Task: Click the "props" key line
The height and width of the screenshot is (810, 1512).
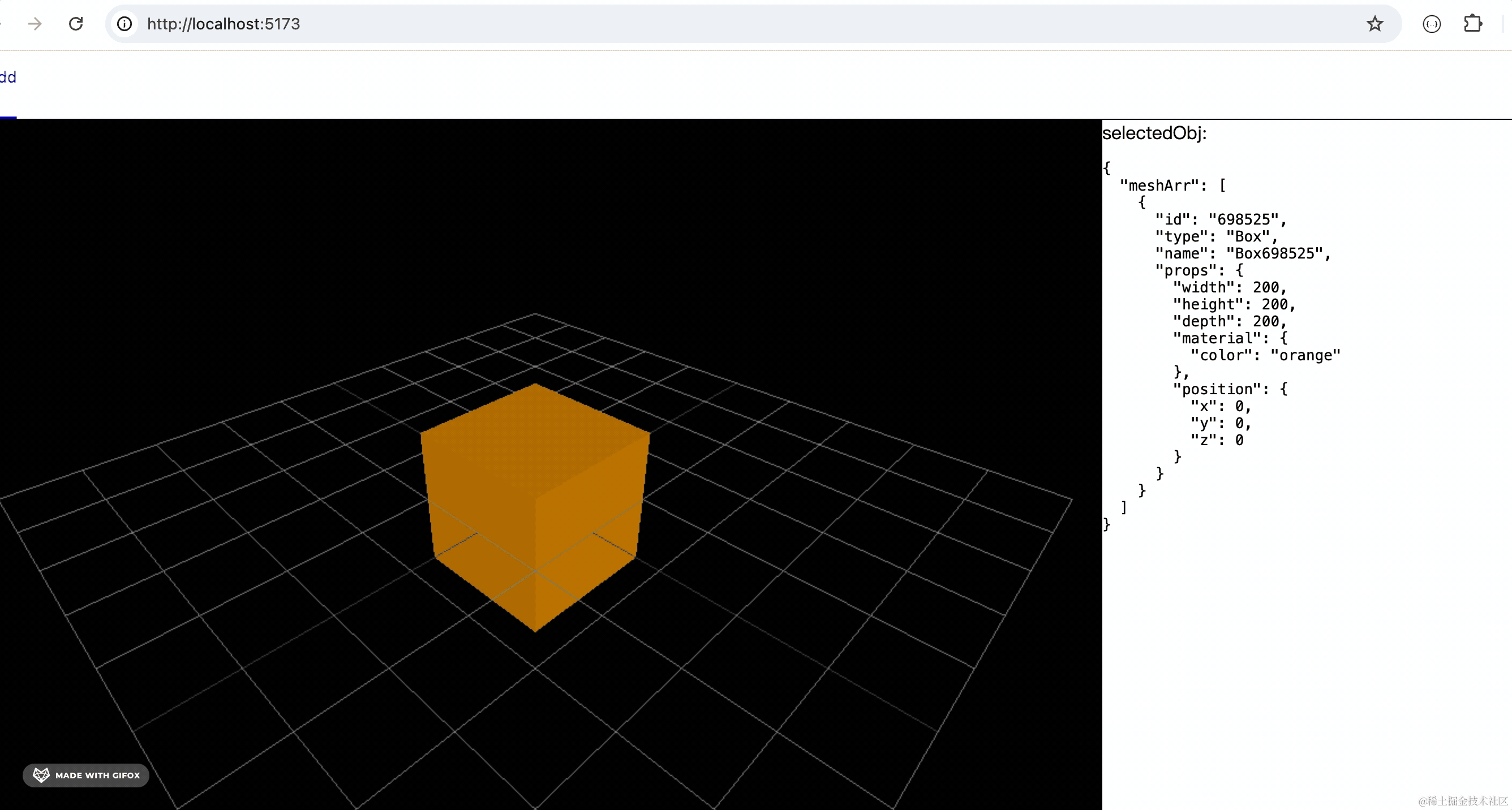Action: [1199, 270]
